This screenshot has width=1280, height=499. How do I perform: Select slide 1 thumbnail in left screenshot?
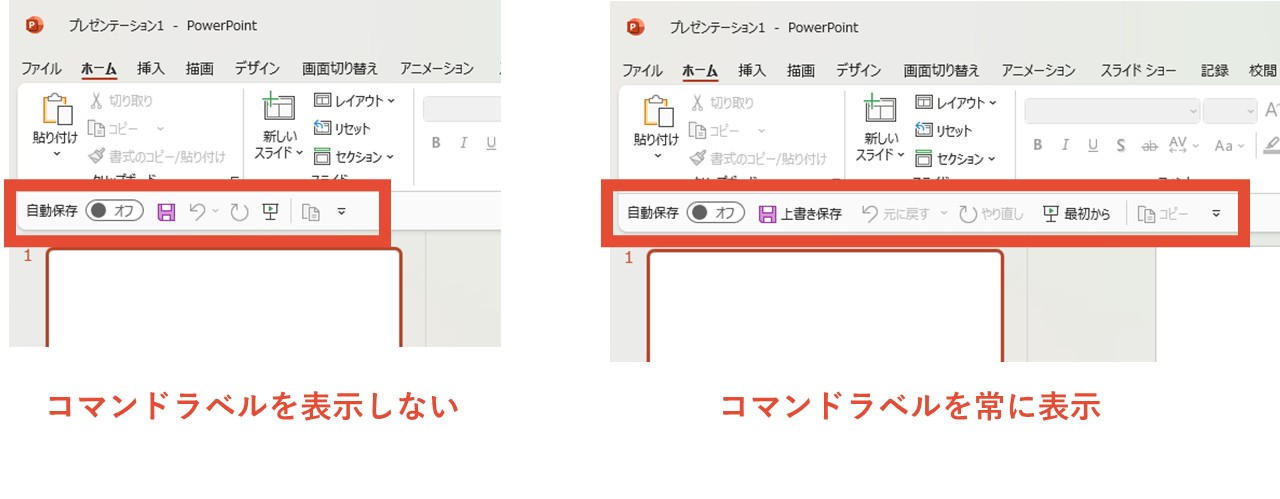pos(224,297)
